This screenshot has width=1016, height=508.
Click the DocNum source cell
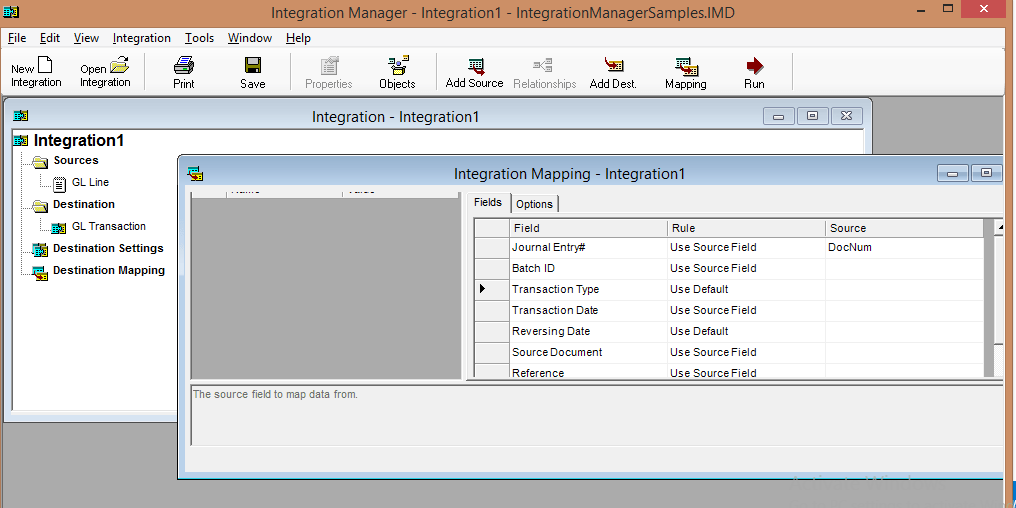pyautogui.click(x=905, y=248)
